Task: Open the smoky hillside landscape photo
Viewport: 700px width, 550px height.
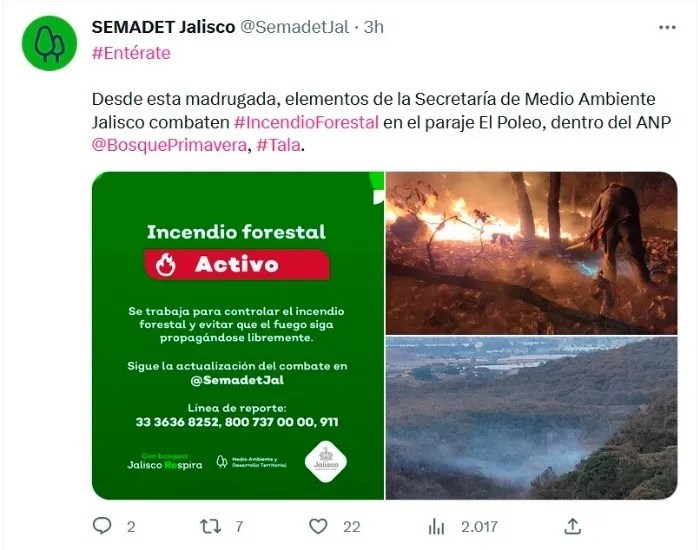Action: coord(532,418)
